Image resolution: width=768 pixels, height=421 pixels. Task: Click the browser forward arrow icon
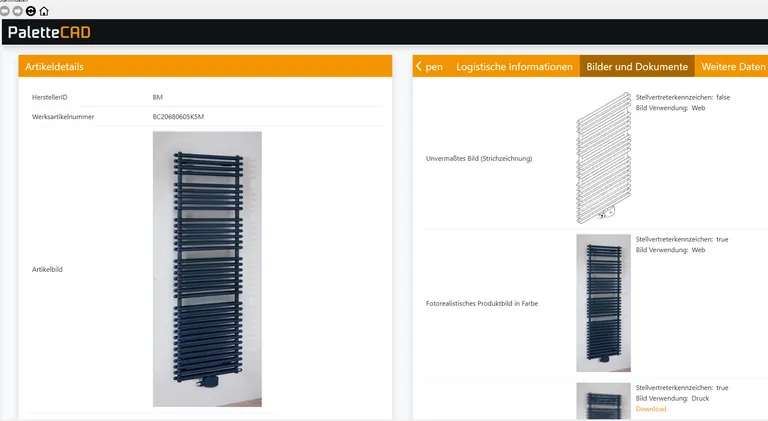tap(17, 11)
